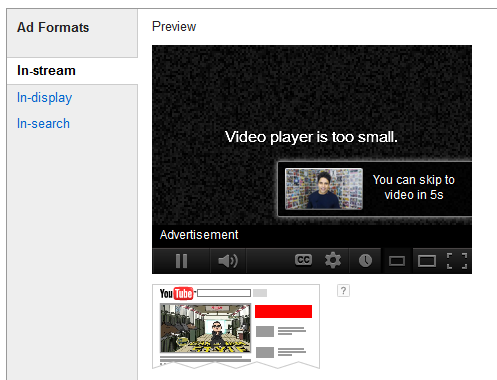Click the search box in YouTube diagram

(x=224, y=293)
